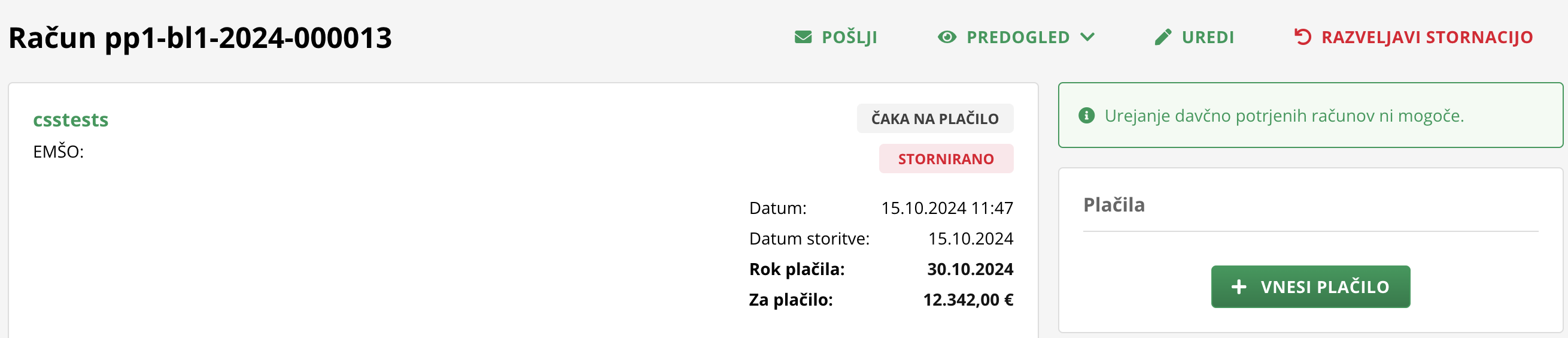This screenshot has height=338, width=1568.
Task: Click Uredi to edit the invoice
Action: click(x=1193, y=37)
